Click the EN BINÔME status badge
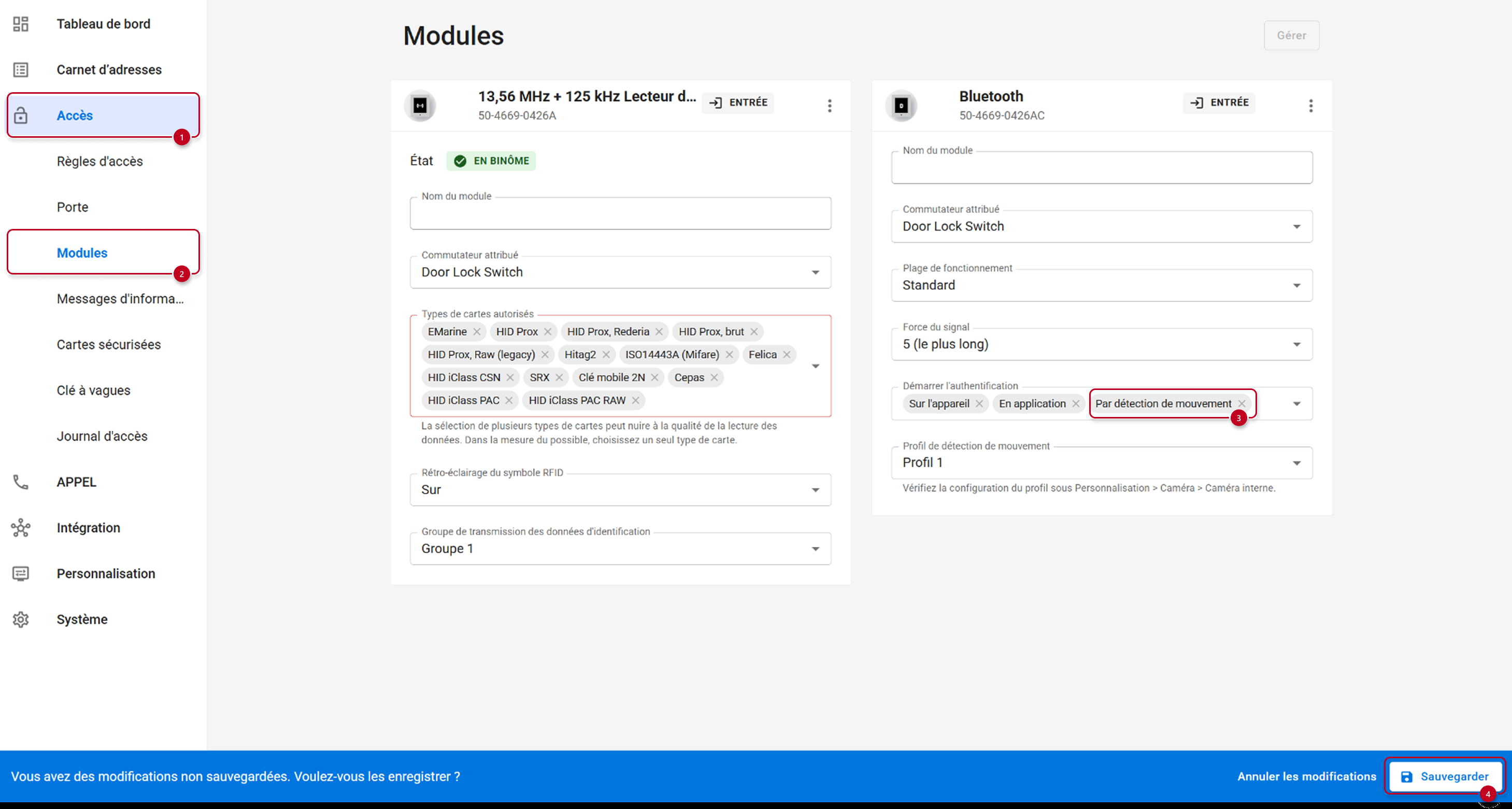Viewport: 1512px width, 809px height. [x=491, y=161]
